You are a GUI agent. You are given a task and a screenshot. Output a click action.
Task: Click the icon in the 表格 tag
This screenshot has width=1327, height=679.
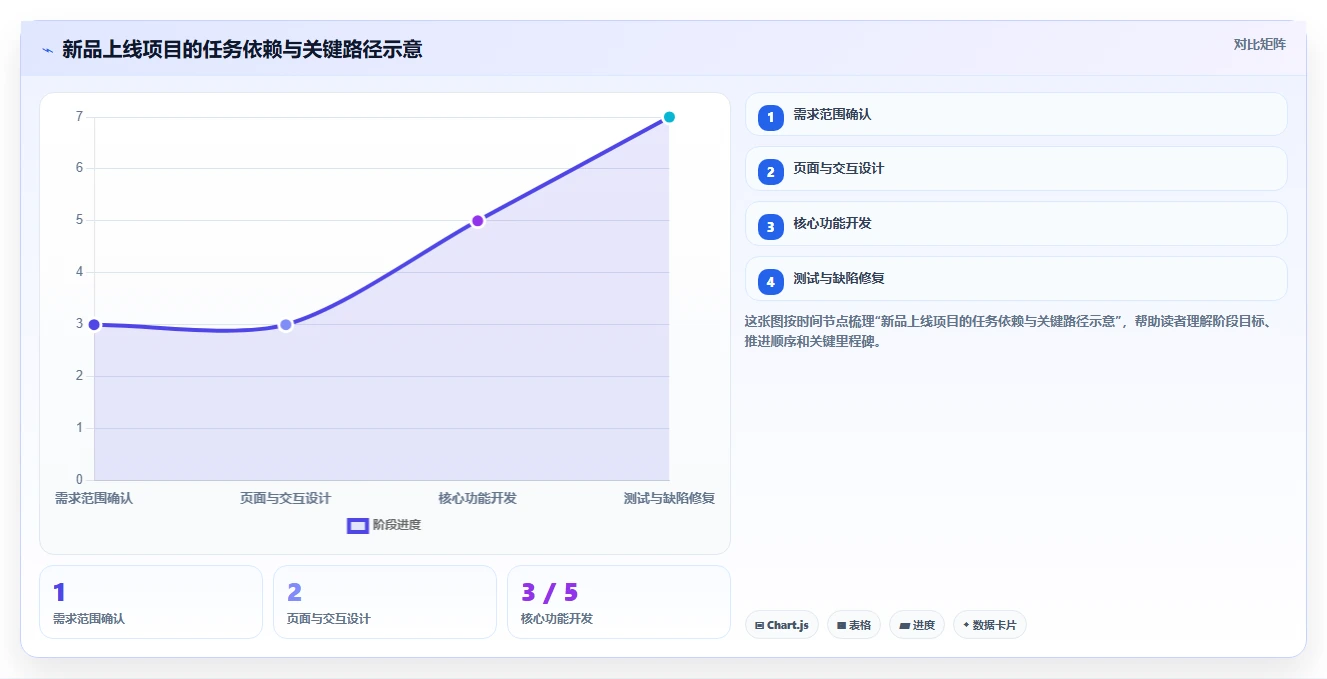(x=842, y=626)
